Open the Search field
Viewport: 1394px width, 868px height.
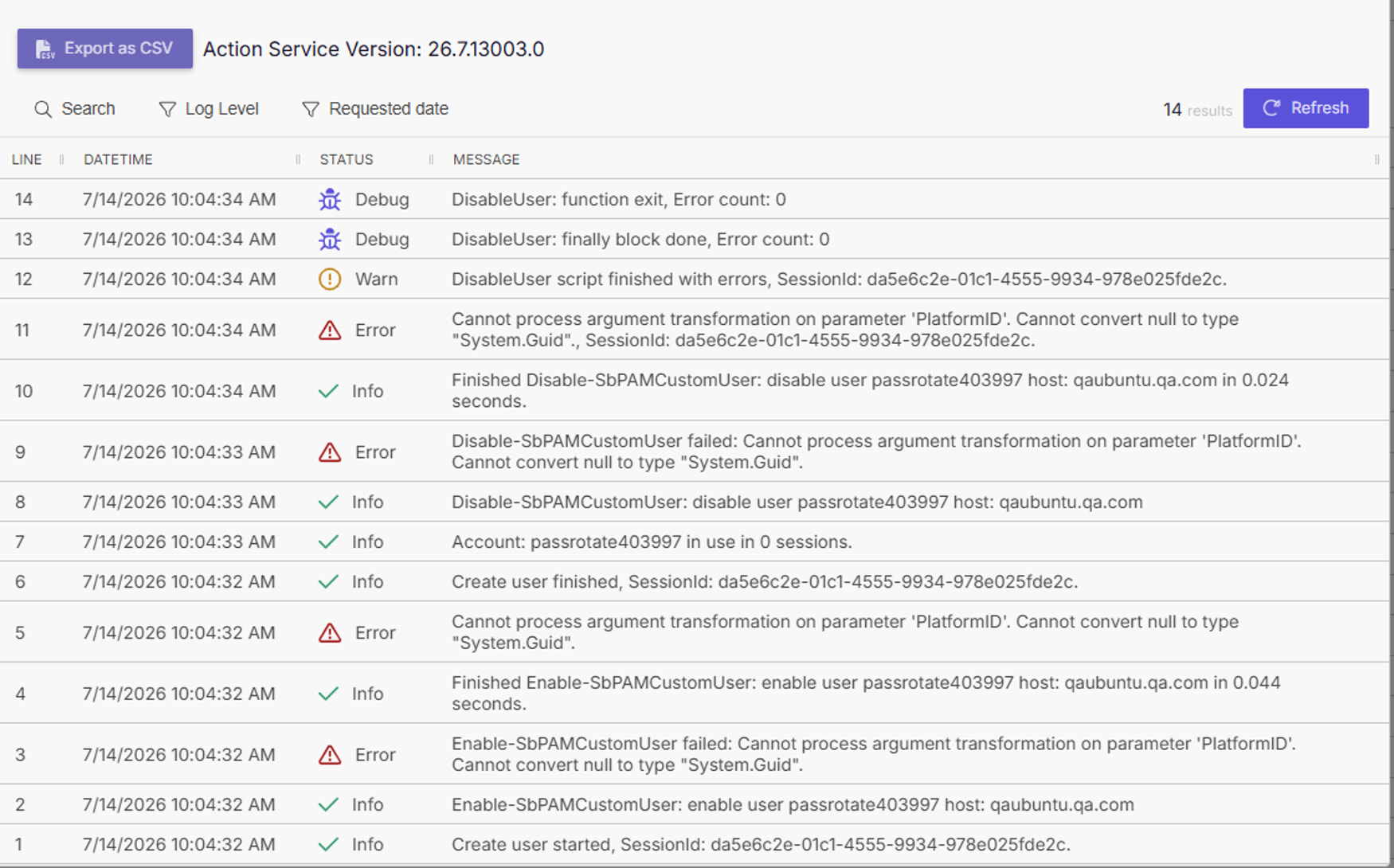coord(74,109)
